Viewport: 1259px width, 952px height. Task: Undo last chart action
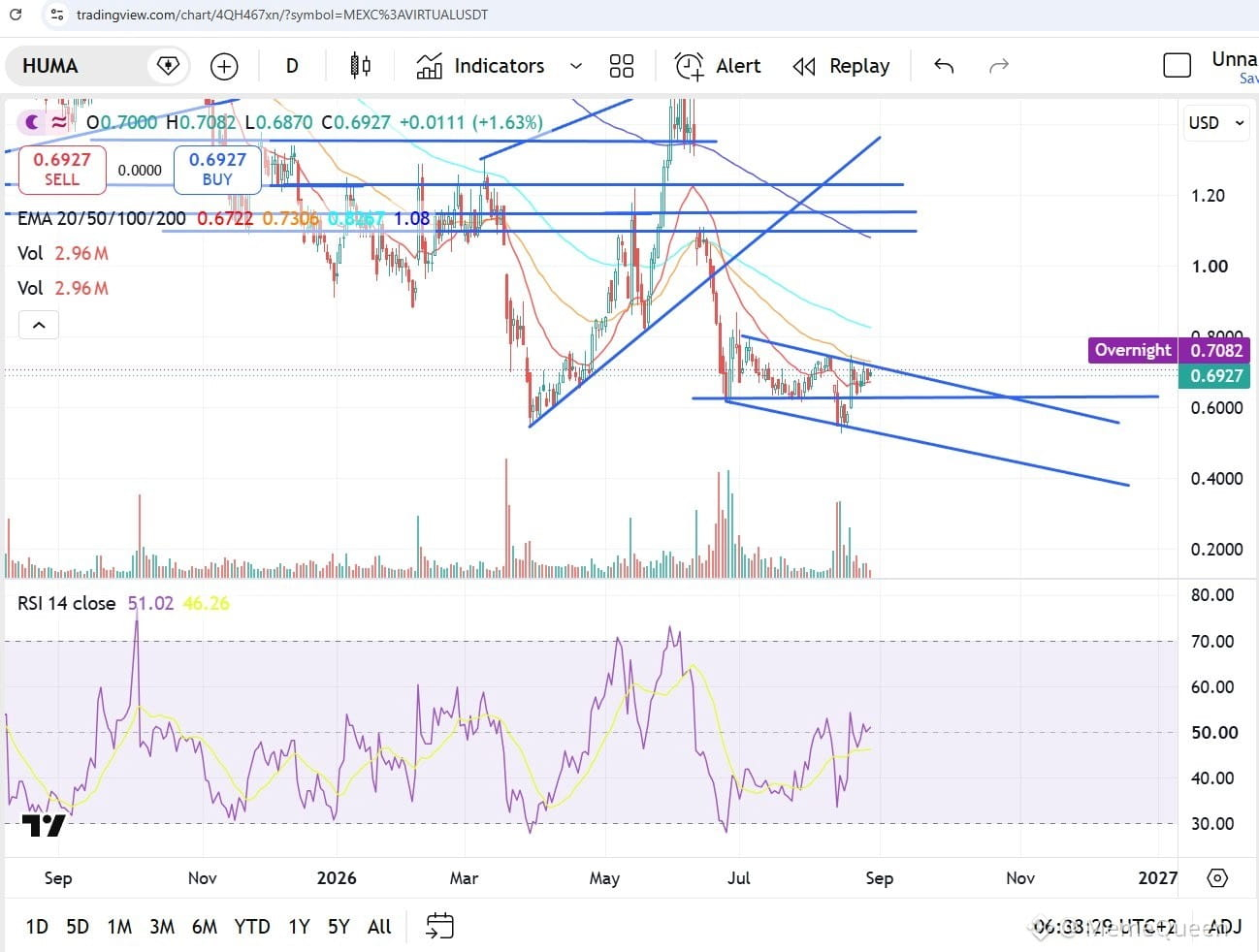(x=944, y=66)
